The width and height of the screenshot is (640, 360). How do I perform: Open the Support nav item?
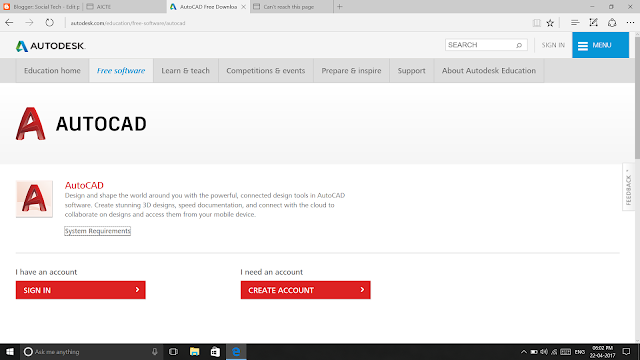point(411,71)
